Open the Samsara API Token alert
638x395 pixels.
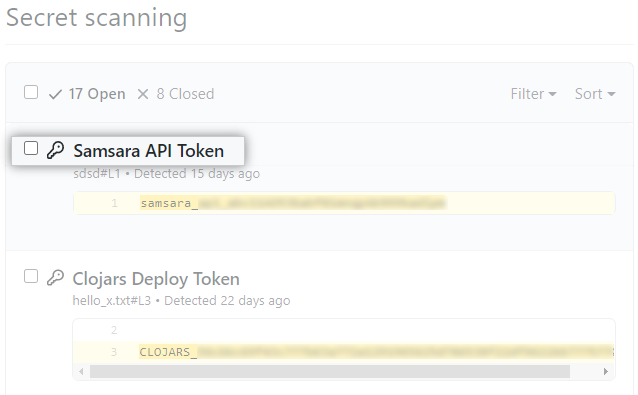point(149,151)
